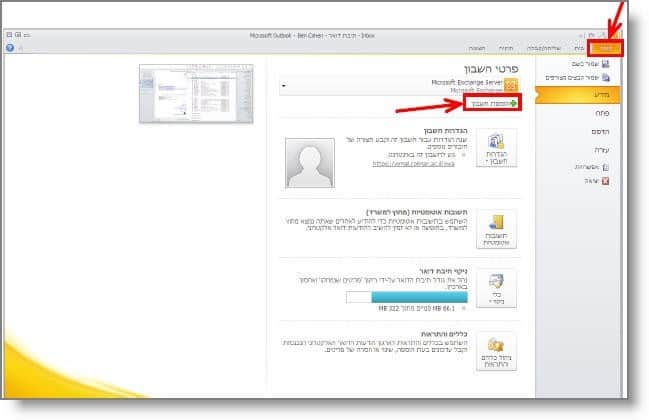
Task: Switch to the Home (בית) ribbon tab
Action: coord(579,49)
